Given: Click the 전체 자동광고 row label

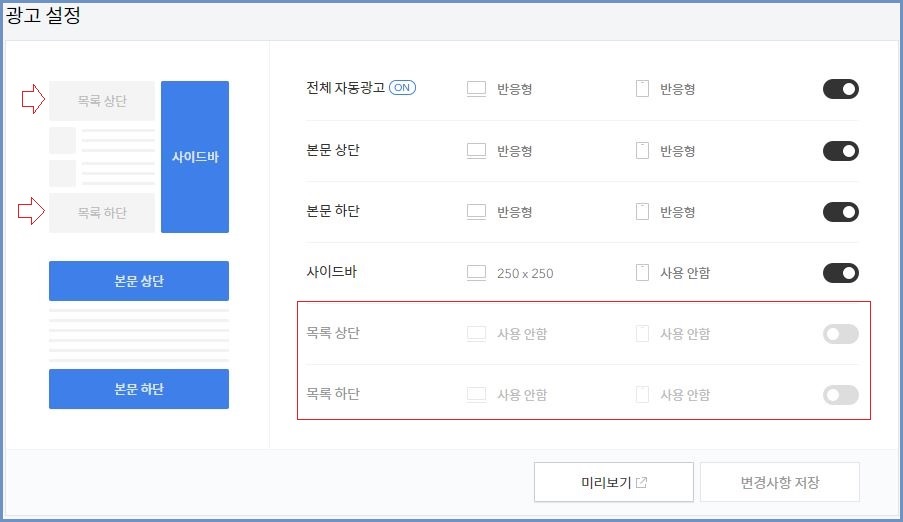Looking at the screenshot, I should coord(346,88).
